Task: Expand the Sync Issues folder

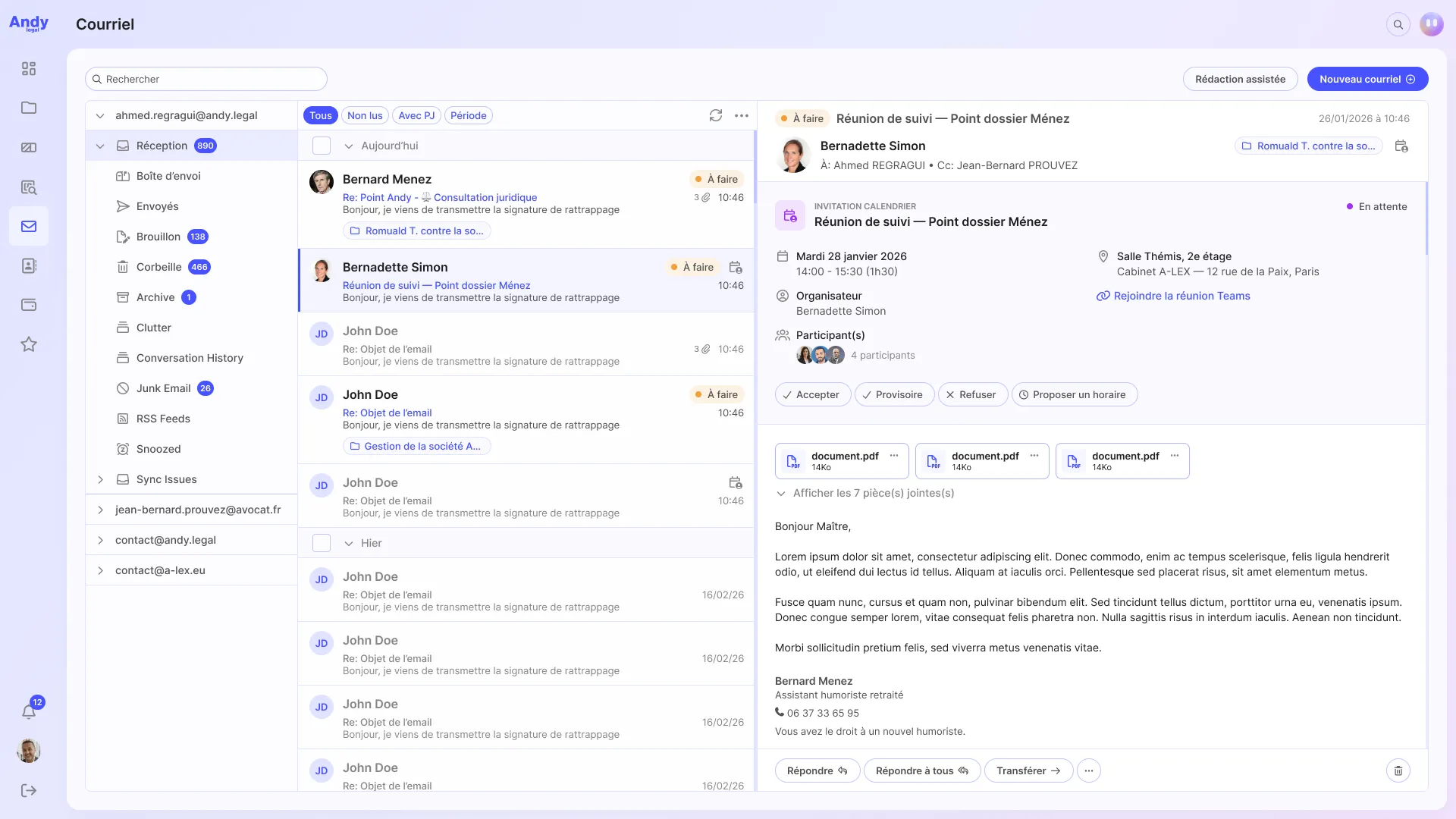Action: (100, 479)
